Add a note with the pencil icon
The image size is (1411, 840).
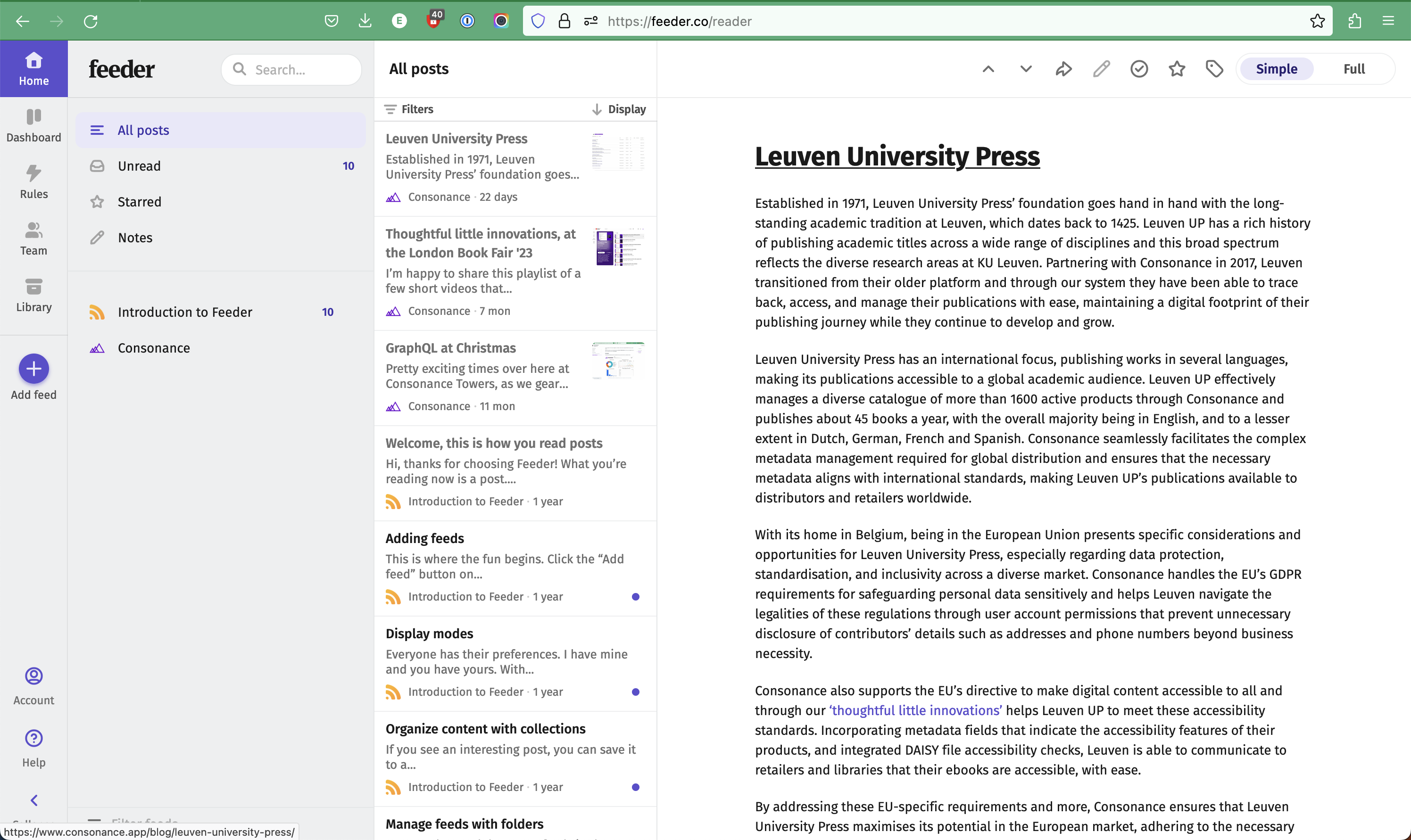click(1101, 69)
